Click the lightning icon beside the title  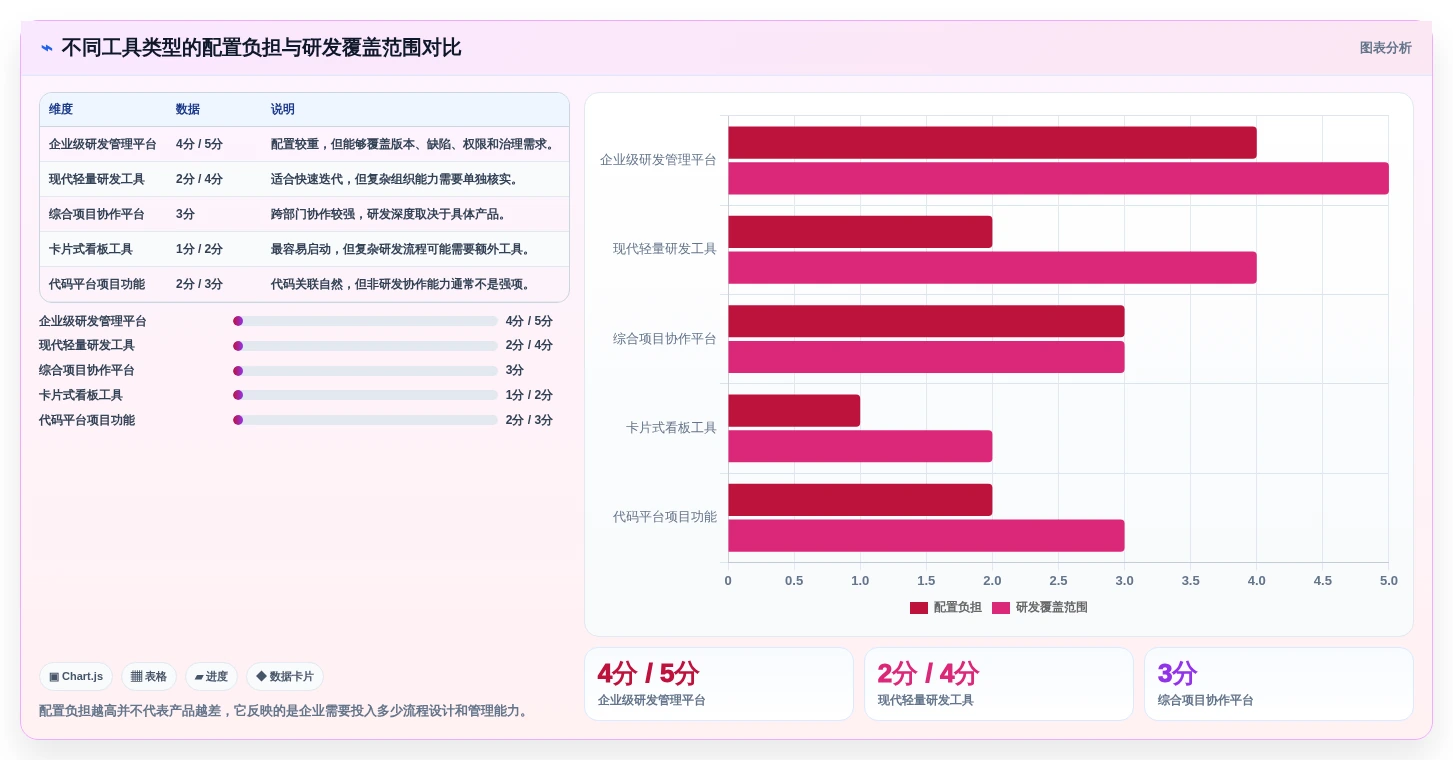point(47,48)
